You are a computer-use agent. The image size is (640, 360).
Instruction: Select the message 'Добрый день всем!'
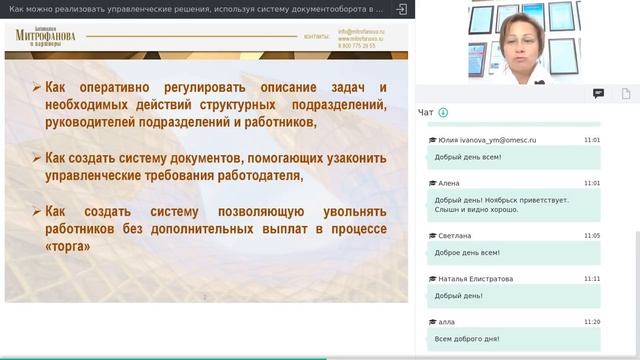tap(513, 158)
